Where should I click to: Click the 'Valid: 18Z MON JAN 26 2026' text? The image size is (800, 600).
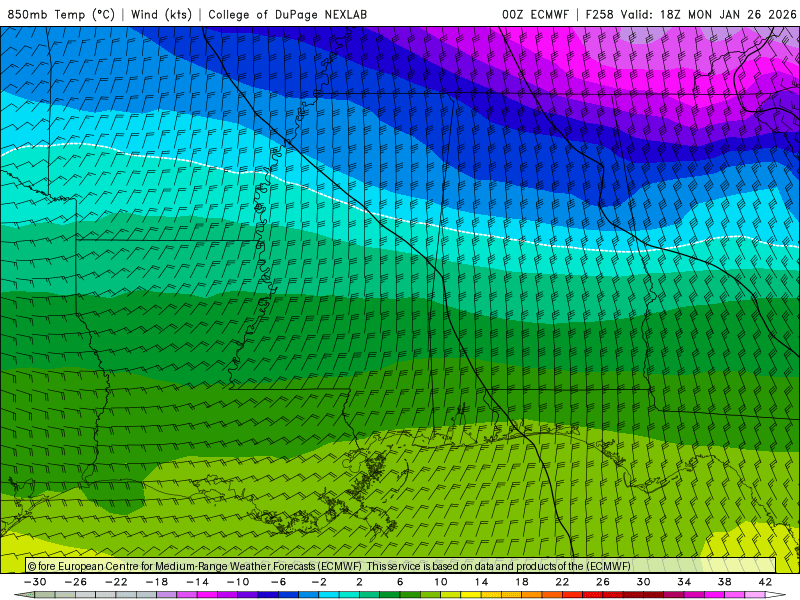click(x=708, y=14)
